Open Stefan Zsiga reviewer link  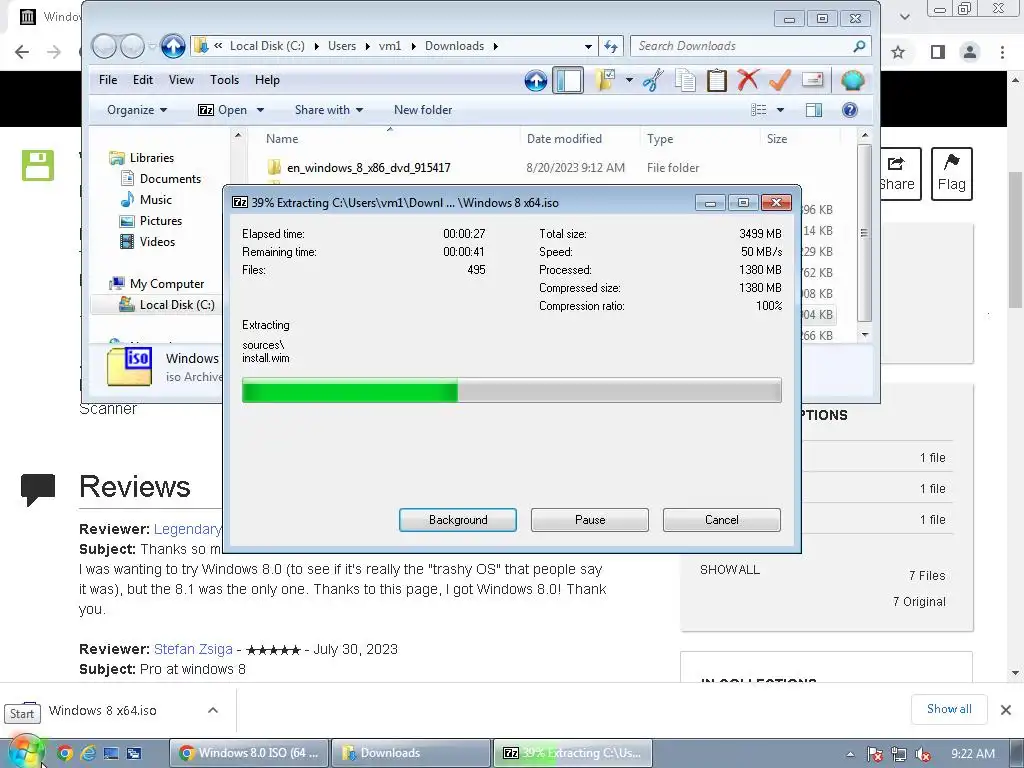pyautogui.click(x=193, y=649)
